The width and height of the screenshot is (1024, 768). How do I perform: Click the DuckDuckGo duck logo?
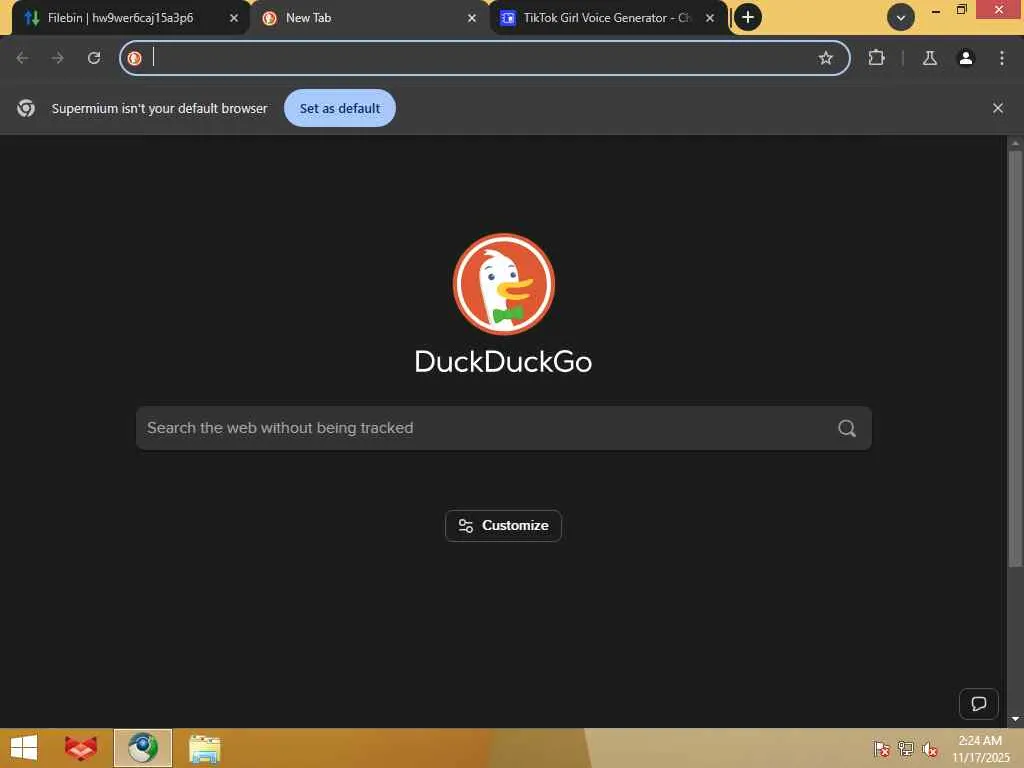[x=504, y=284]
